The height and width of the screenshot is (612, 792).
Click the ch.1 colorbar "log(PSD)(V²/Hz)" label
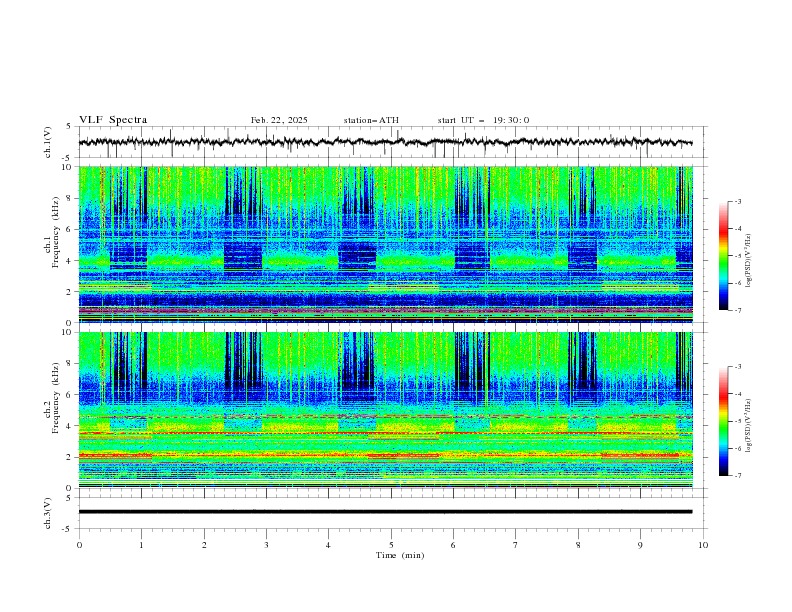[x=749, y=261]
